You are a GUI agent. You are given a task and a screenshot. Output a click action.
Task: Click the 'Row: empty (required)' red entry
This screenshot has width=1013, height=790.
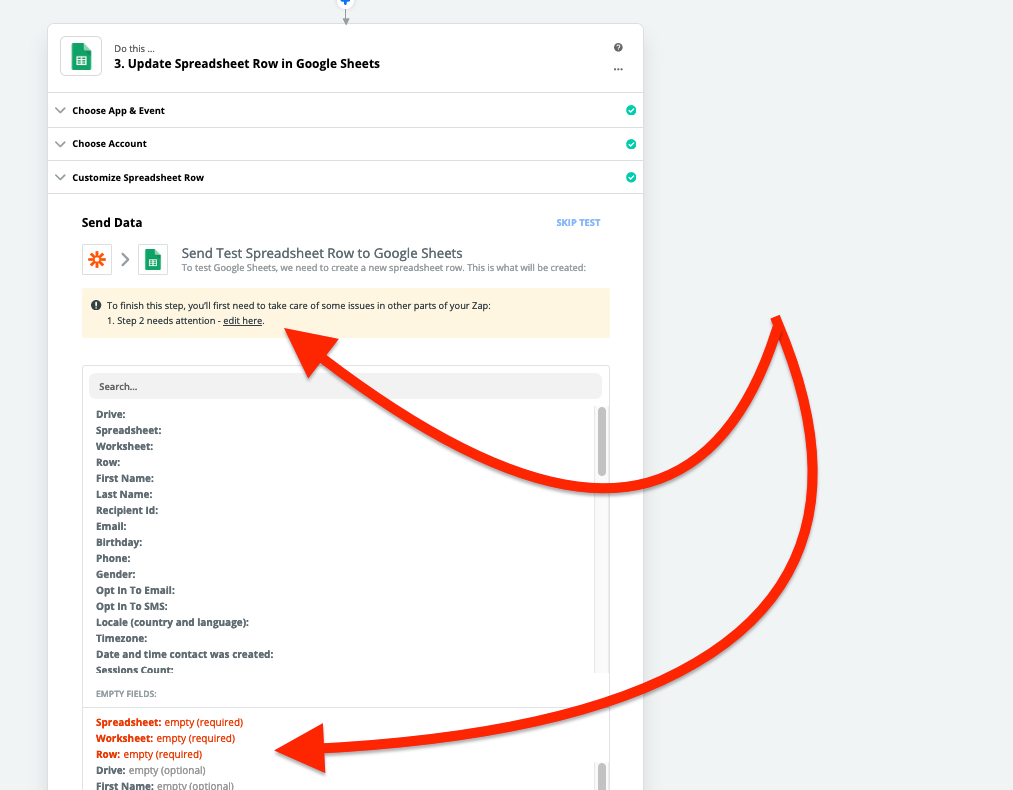[149, 754]
